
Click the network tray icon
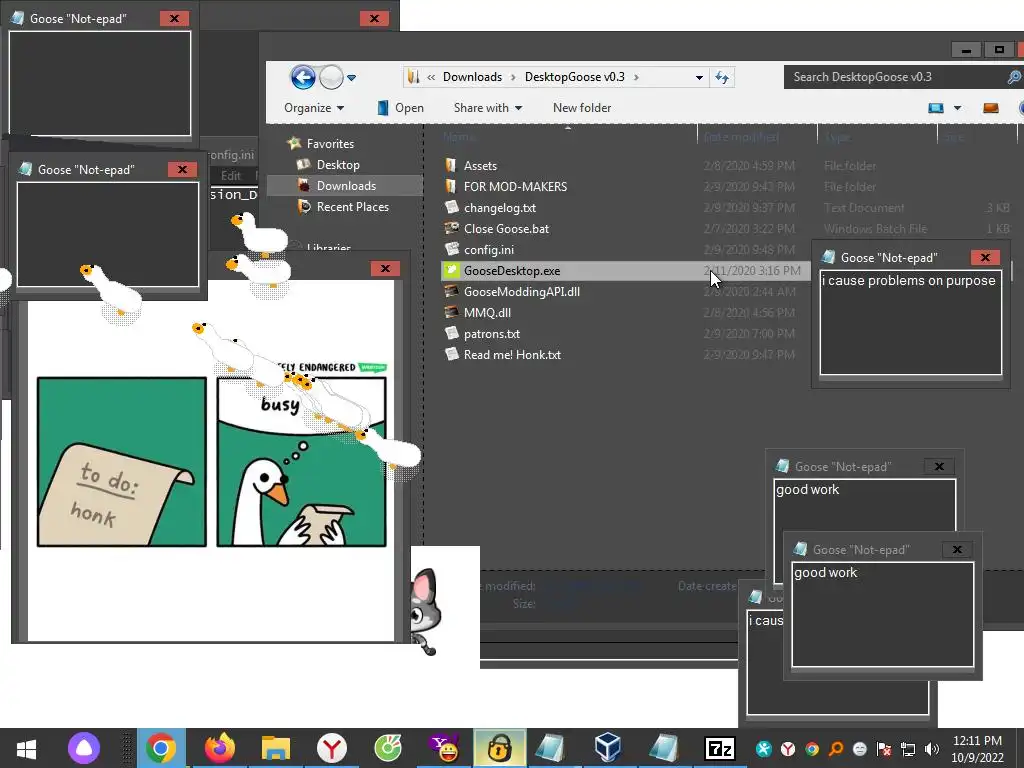coord(908,749)
